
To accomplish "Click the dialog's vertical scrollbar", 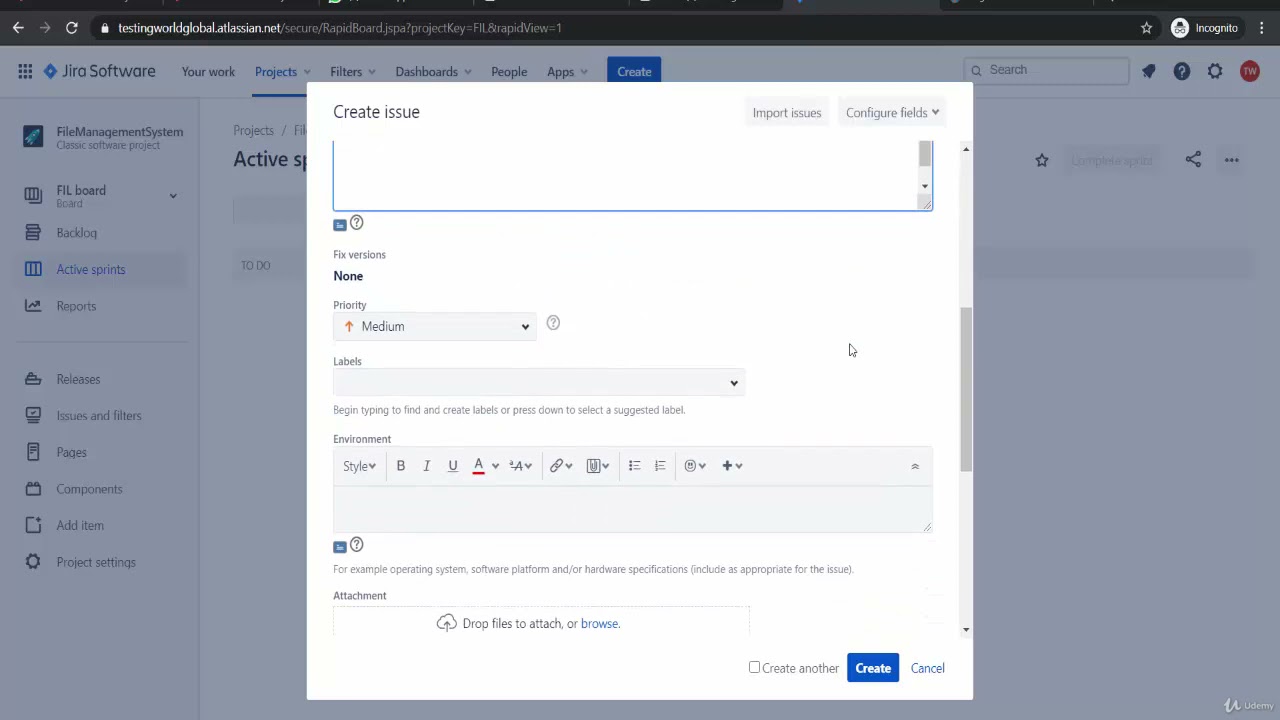I will pos(965,390).
